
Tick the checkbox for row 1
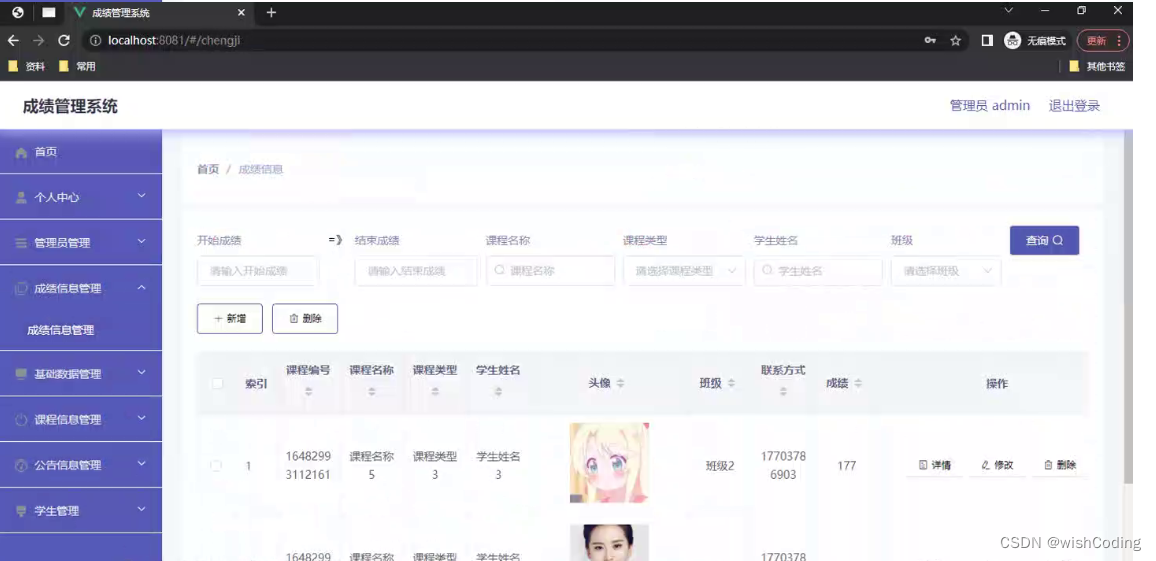click(x=216, y=466)
